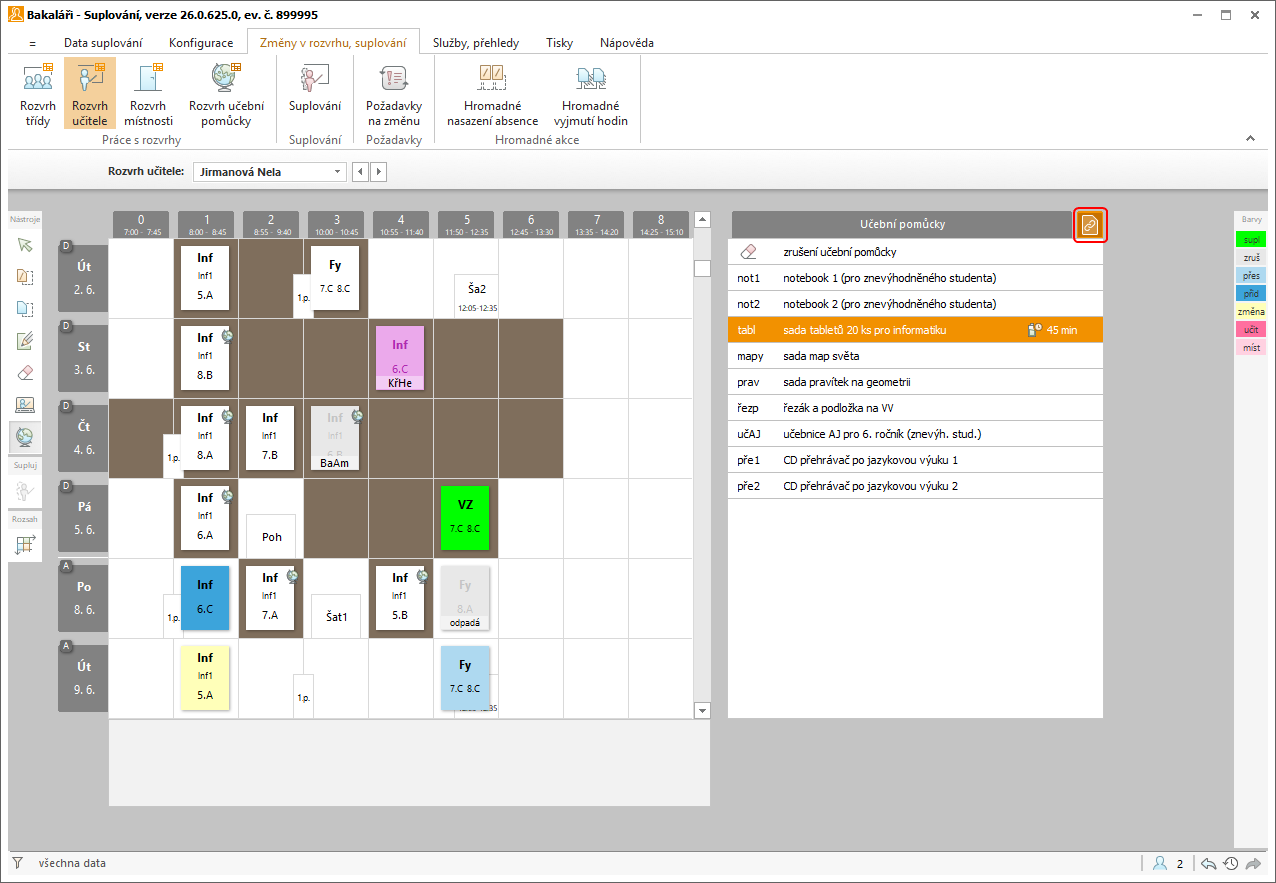Open the Konfigurace tab
1276x883 pixels.
[x=201, y=43]
